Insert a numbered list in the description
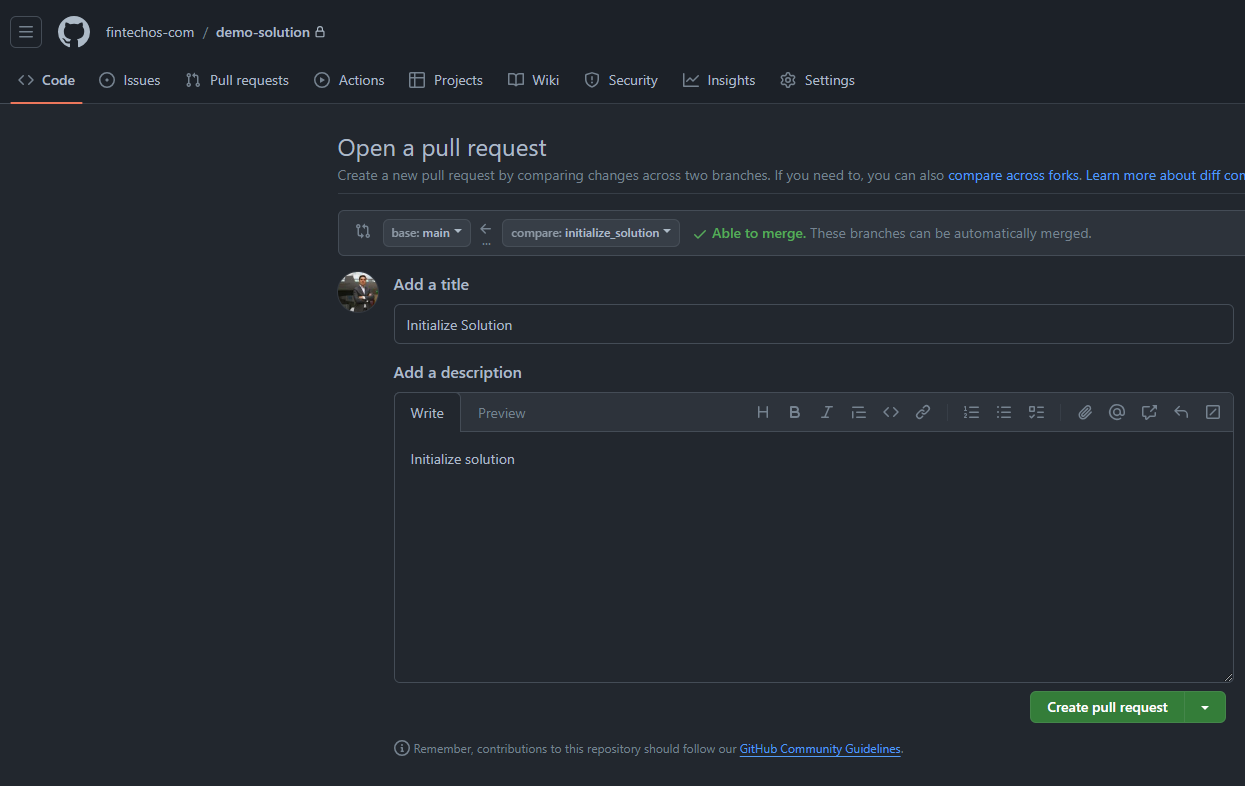1245x786 pixels. pos(971,412)
